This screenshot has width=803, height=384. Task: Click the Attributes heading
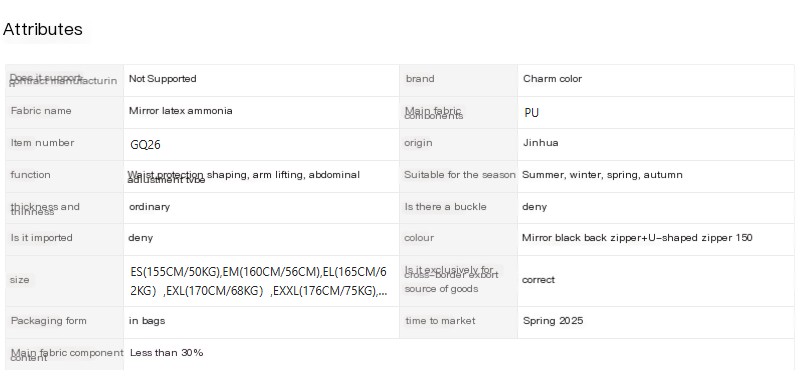point(43,29)
